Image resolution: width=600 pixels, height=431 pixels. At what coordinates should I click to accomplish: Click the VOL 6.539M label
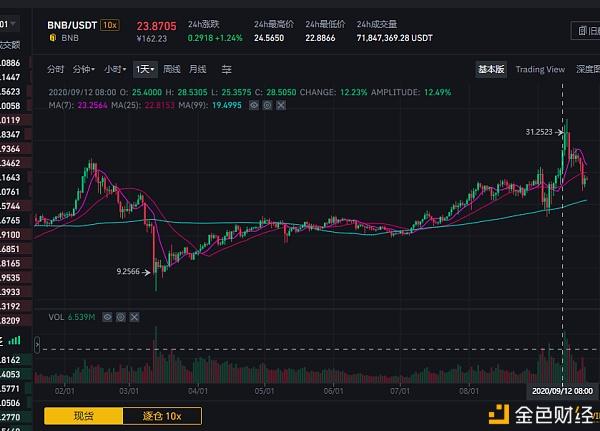[72, 317]
